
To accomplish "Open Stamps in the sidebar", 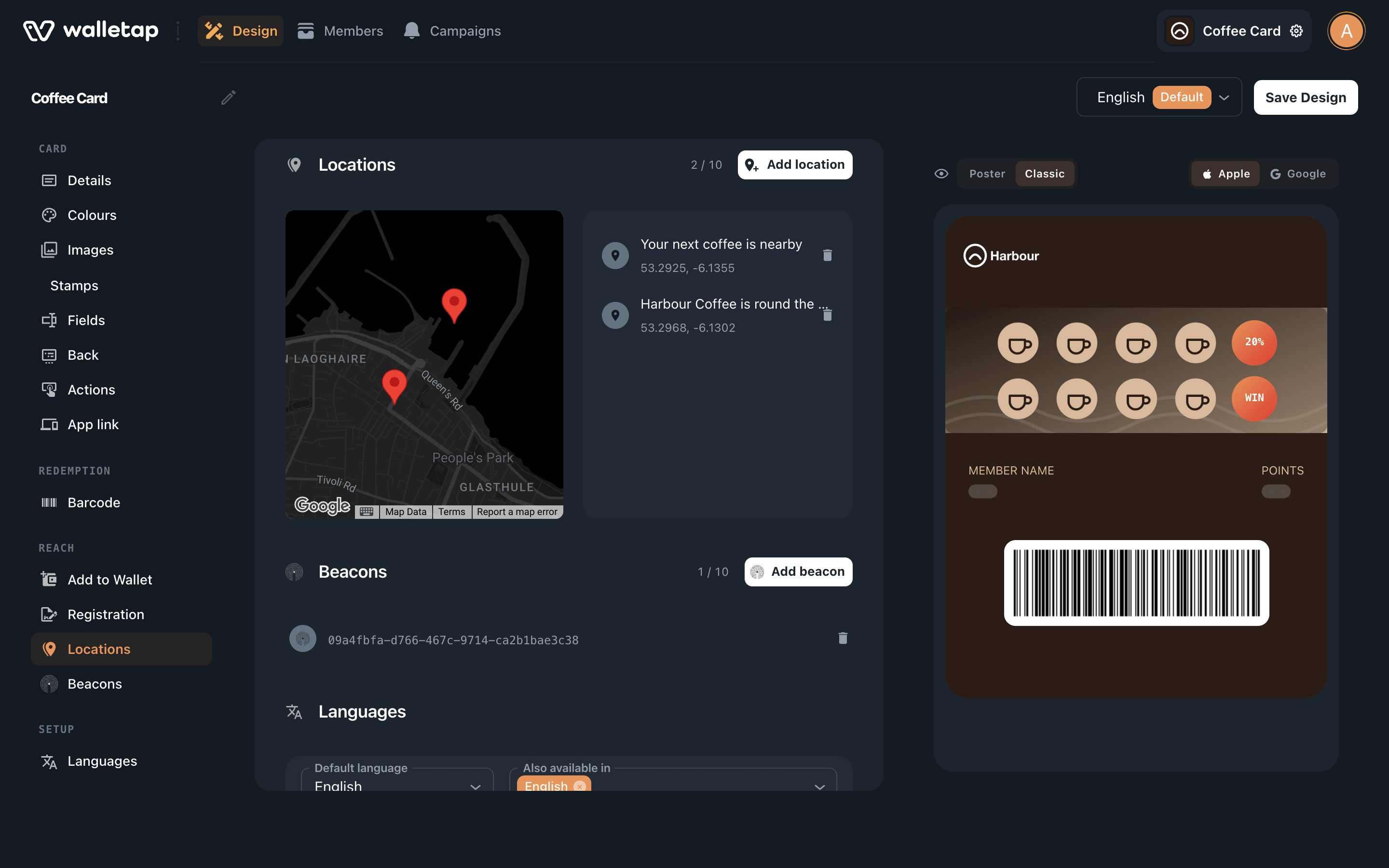I will [x=121, y=285].
